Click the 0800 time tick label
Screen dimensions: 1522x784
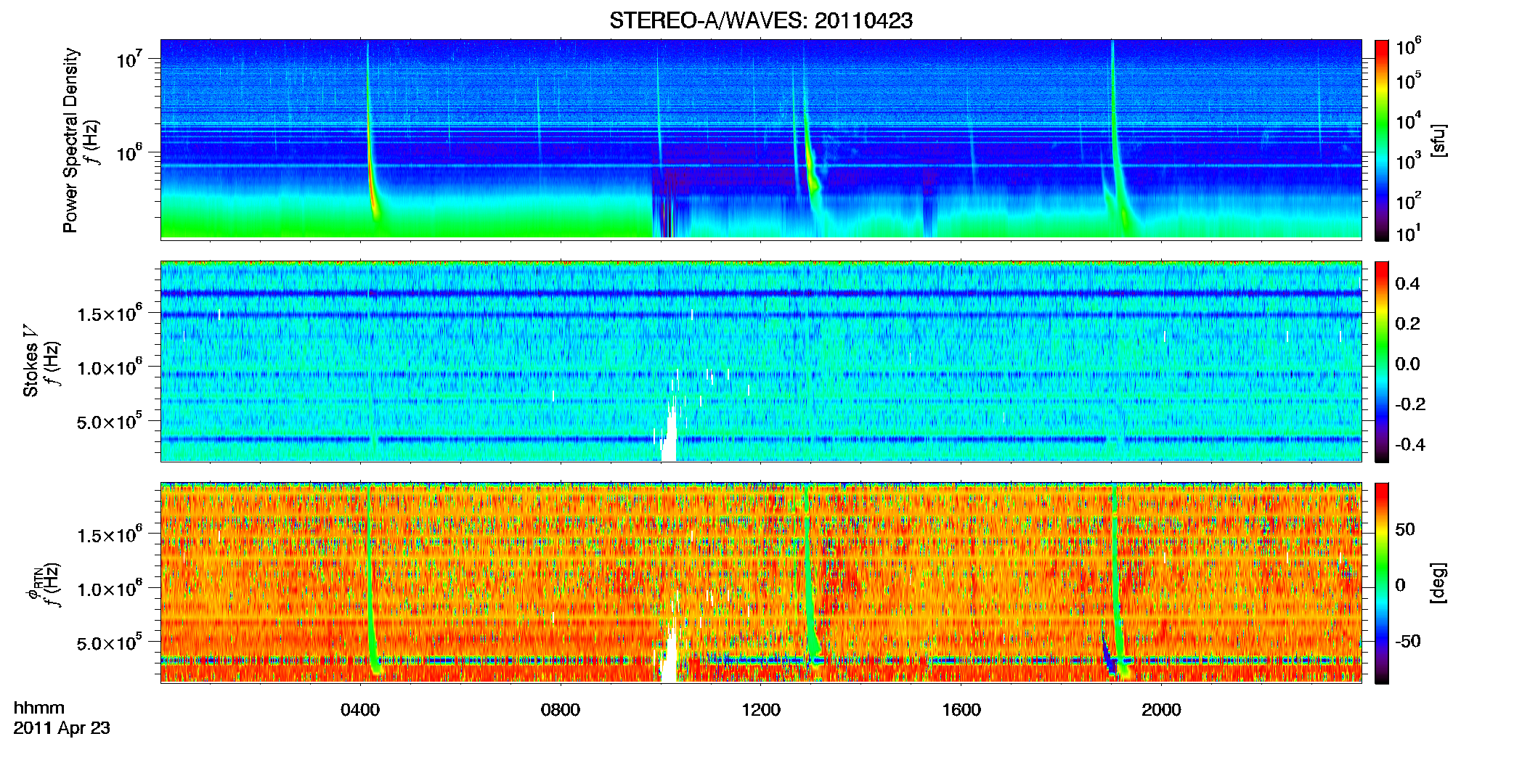(561, 709)
